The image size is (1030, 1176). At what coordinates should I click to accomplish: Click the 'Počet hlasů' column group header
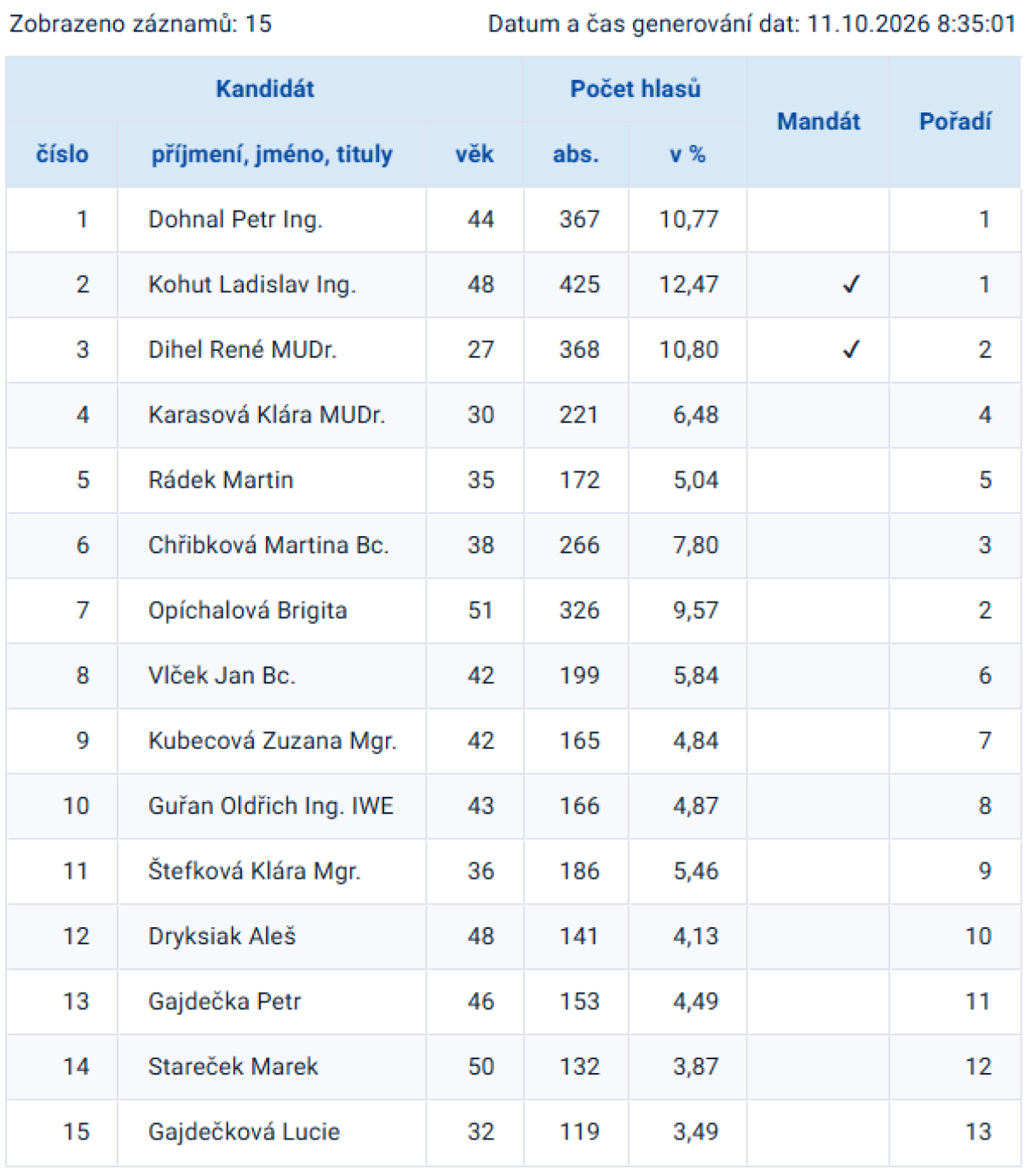click(x=636, y=89)
